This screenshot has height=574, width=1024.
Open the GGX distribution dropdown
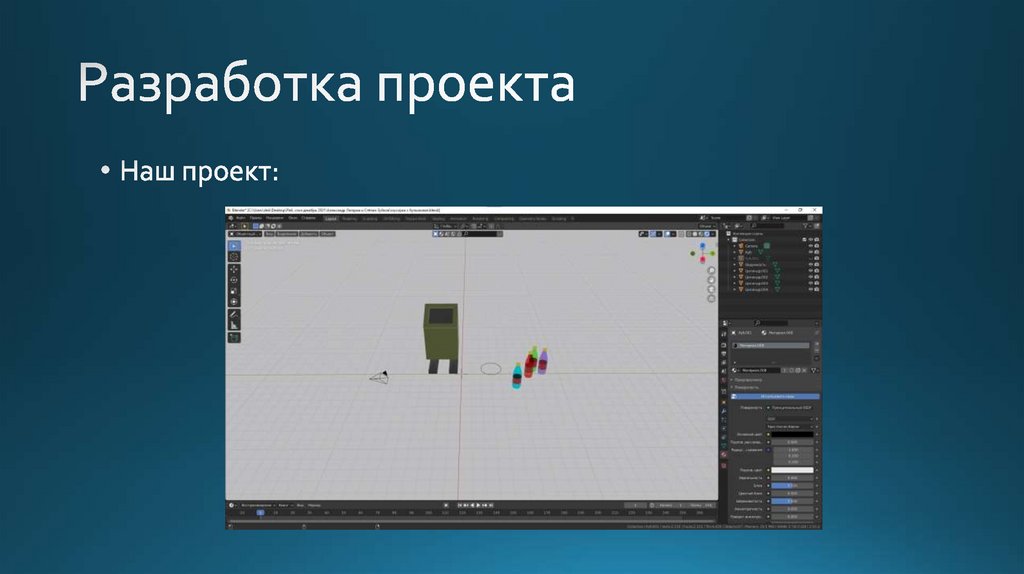click(790, 419)
